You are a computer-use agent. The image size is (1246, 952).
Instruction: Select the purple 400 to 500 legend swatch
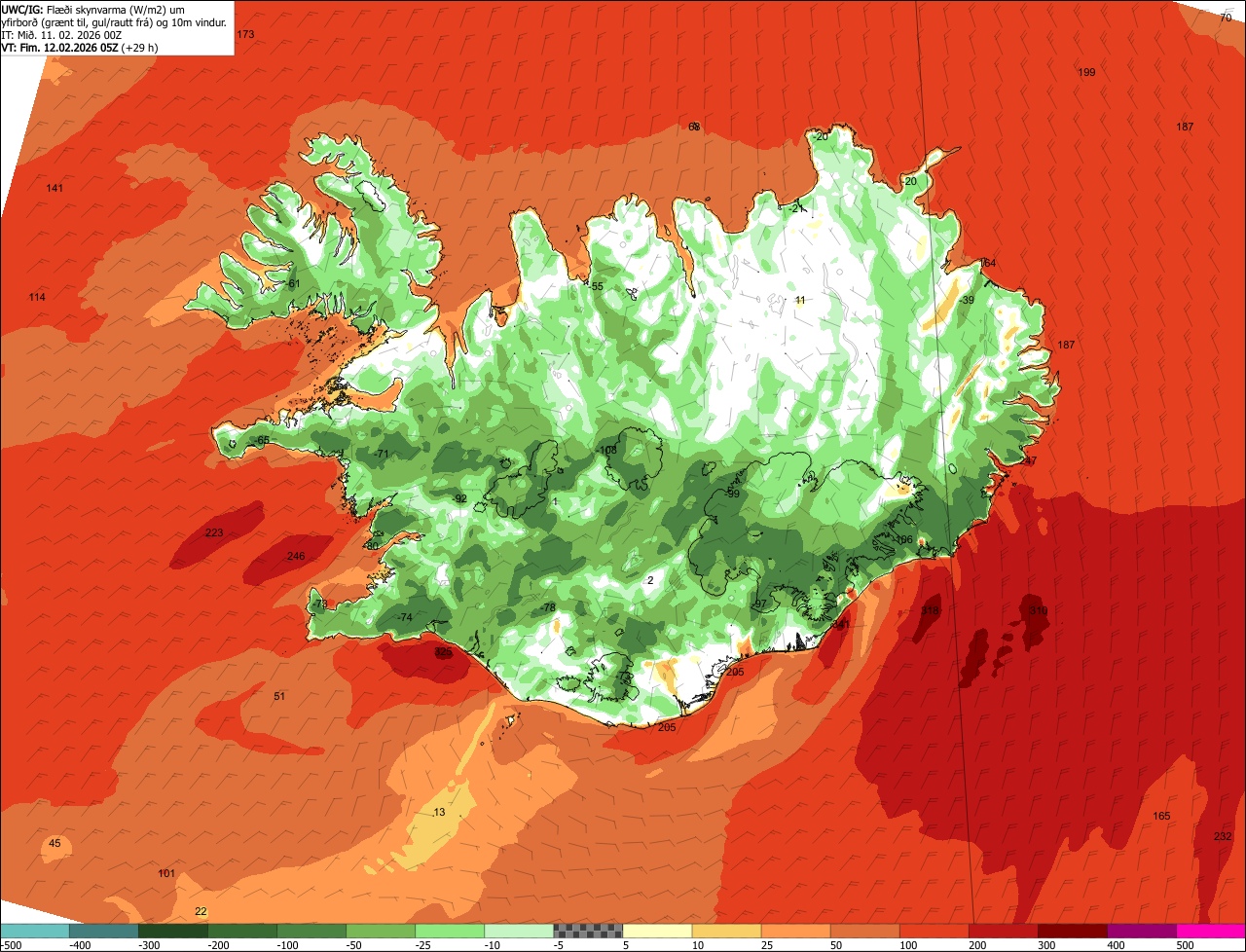(x=1141, y=931)
